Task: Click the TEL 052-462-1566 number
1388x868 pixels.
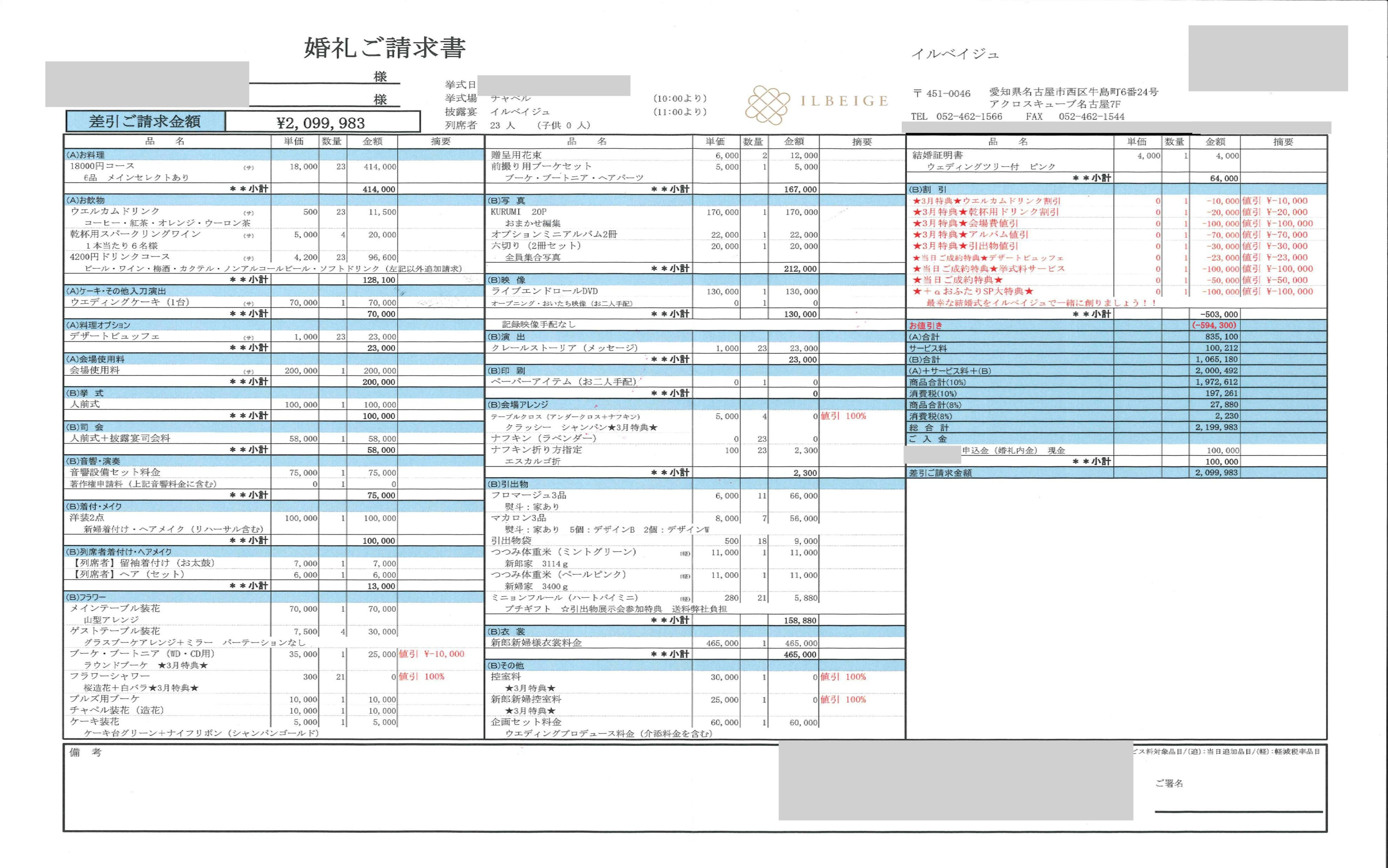Action: click(x=956, y=116)
